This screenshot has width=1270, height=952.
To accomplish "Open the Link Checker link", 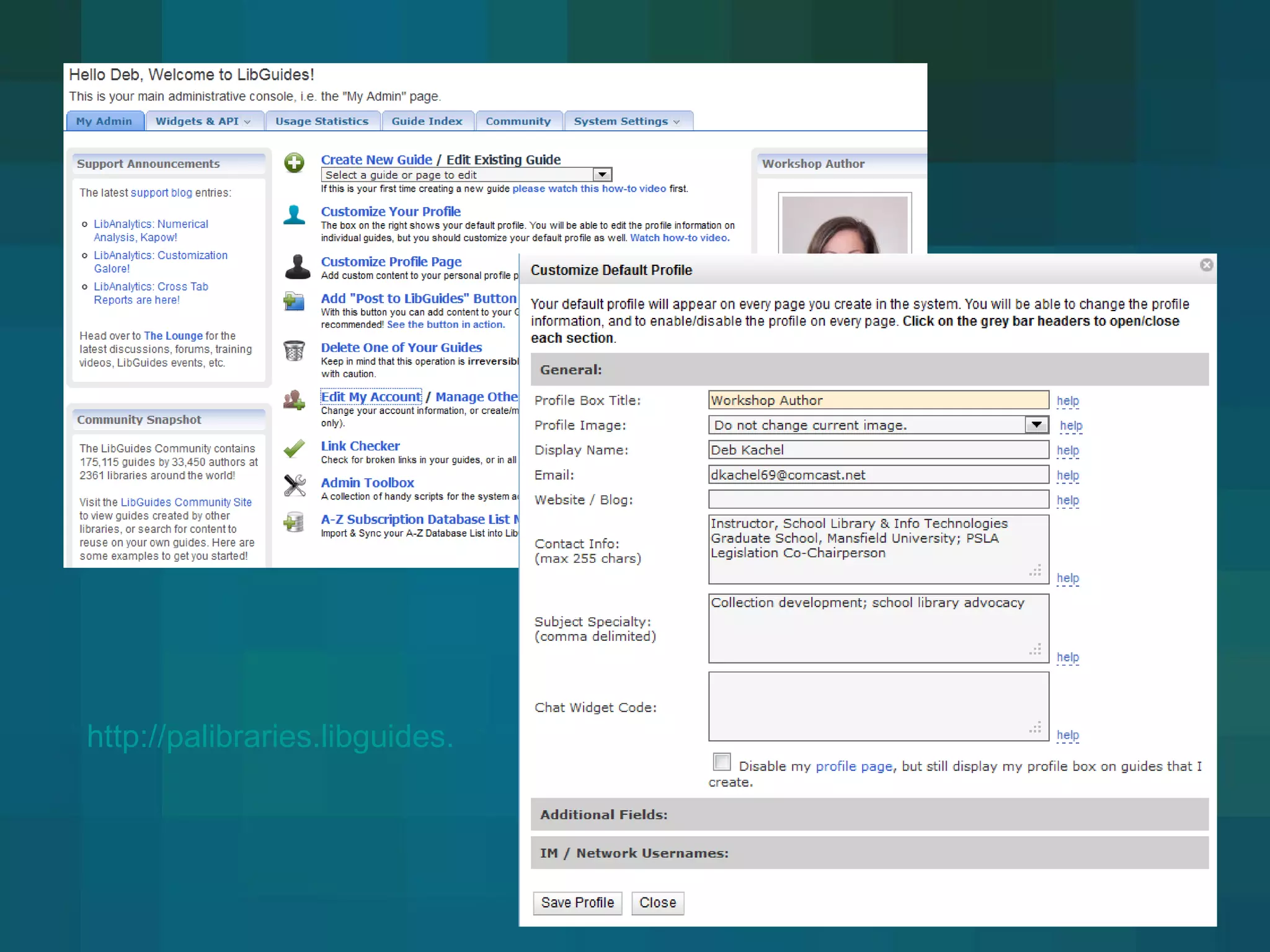I will point(360,446).
